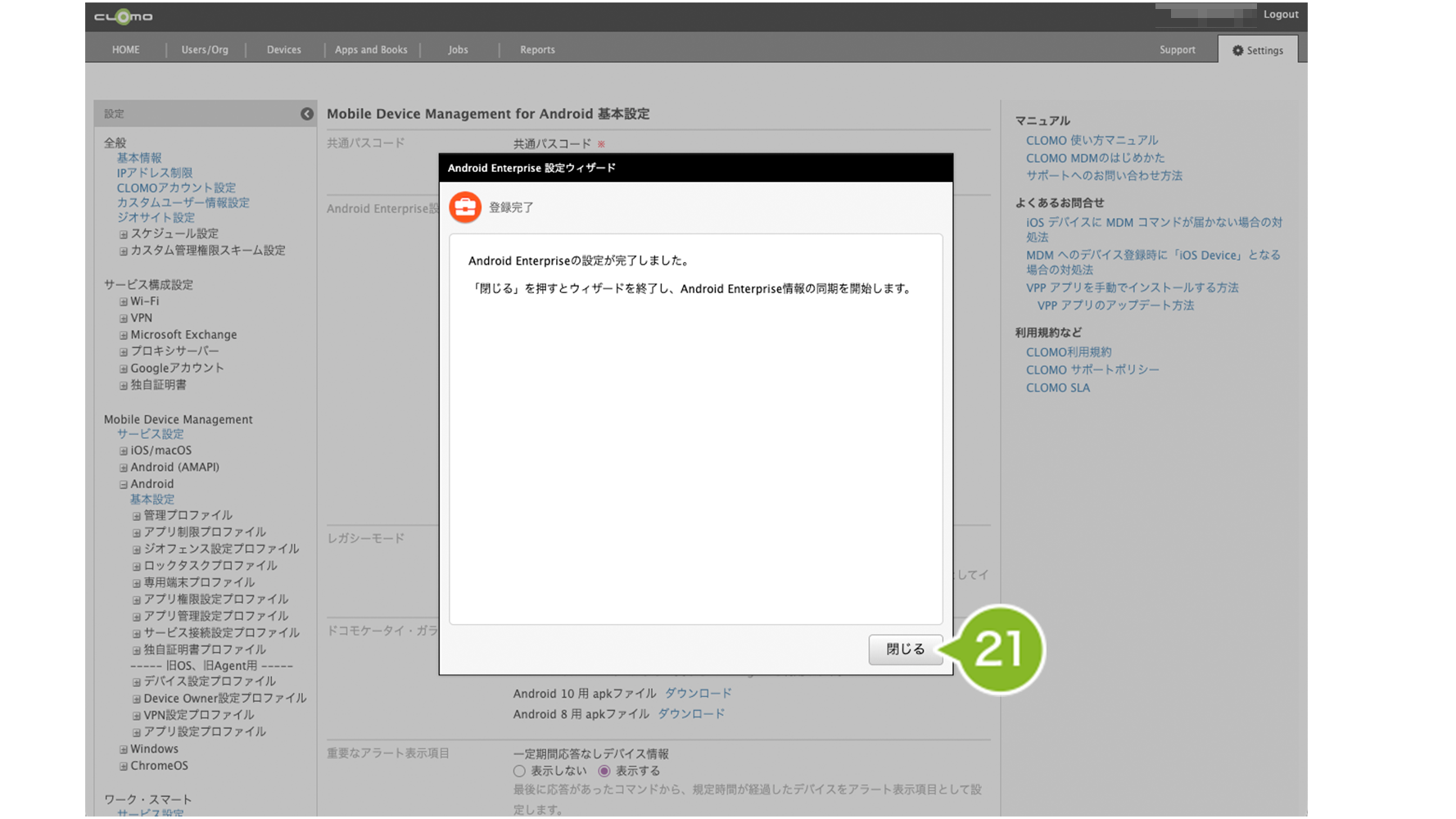
Task: Open IPアドレス制限 settings
Action: coord(155,173)
